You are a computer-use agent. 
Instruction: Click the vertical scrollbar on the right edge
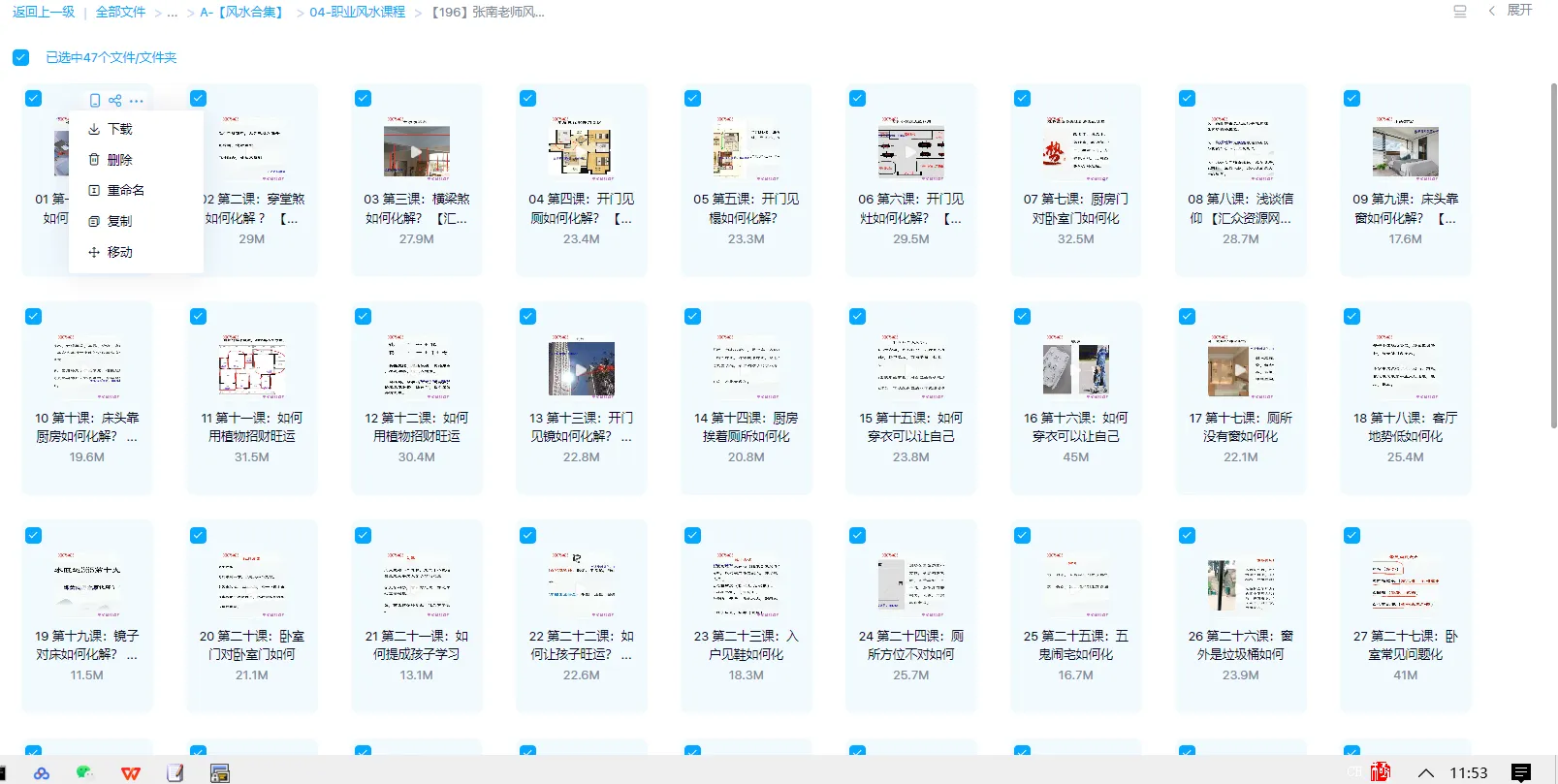tap(1553, 252)
